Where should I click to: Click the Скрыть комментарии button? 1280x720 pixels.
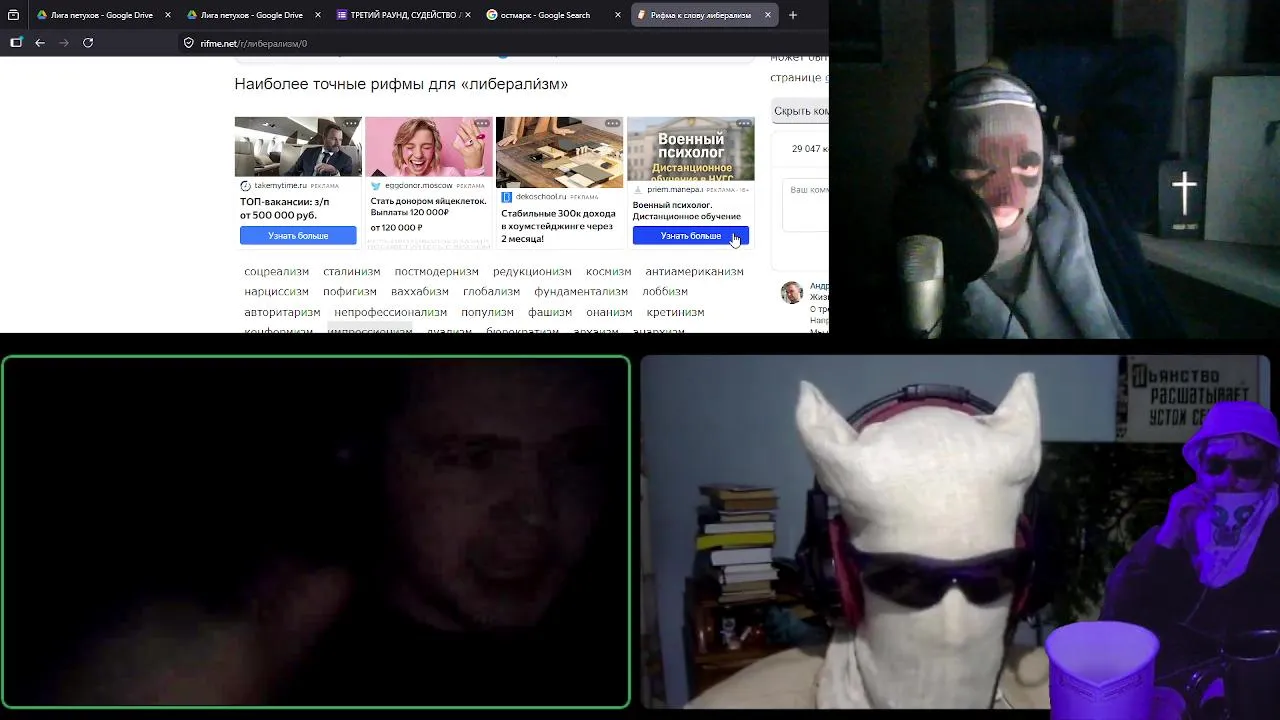click(801, 111)
